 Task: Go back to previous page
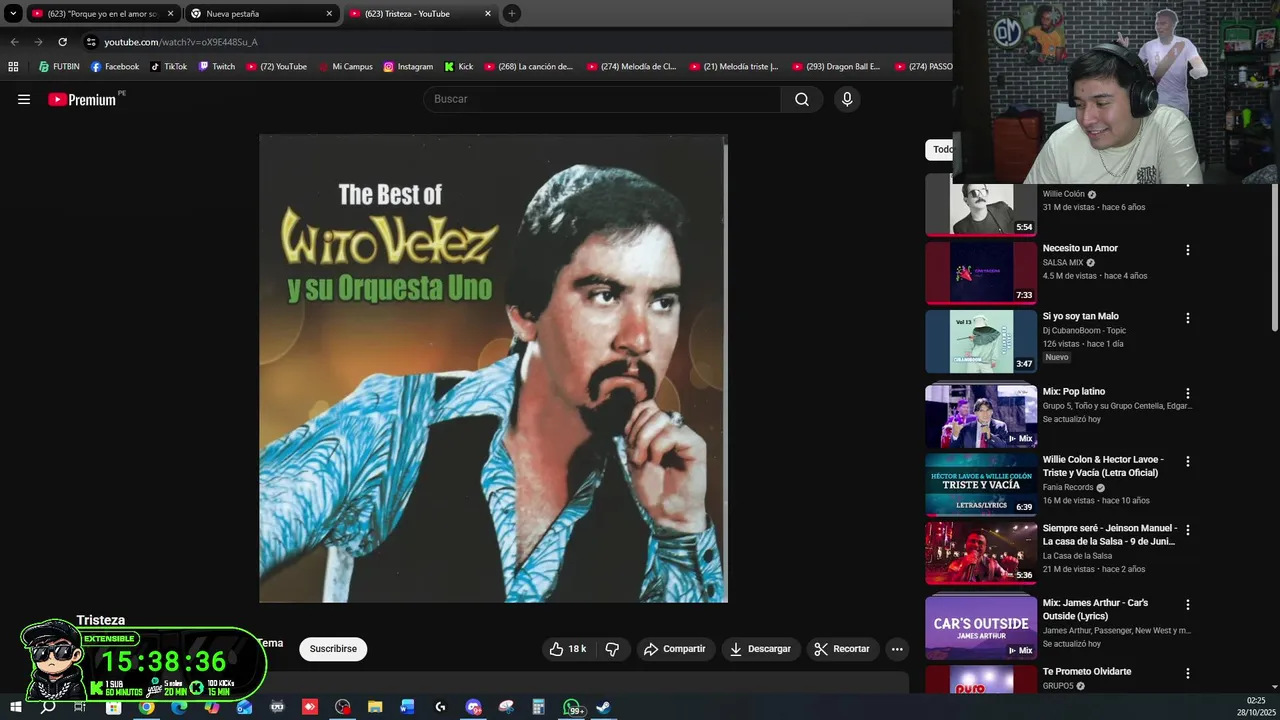[x=14, y=42]
